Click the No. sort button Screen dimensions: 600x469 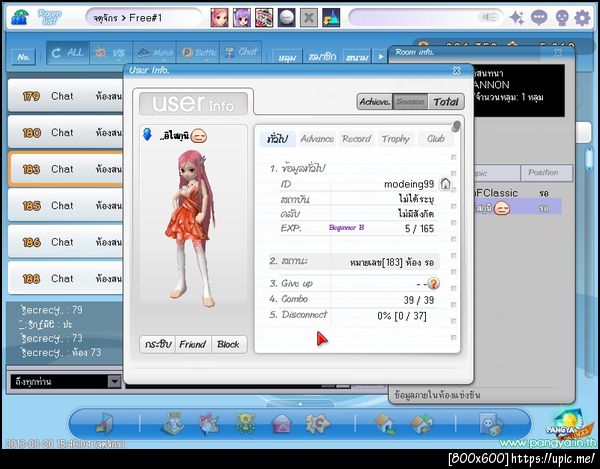click(x=24, y=57)
